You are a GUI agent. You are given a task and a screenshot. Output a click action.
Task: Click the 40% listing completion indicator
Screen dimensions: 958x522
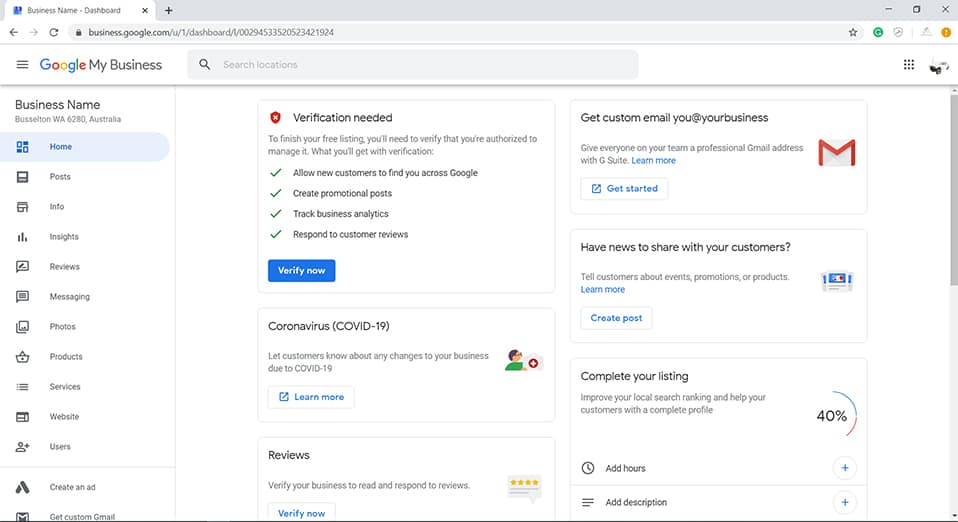[835, 415]
